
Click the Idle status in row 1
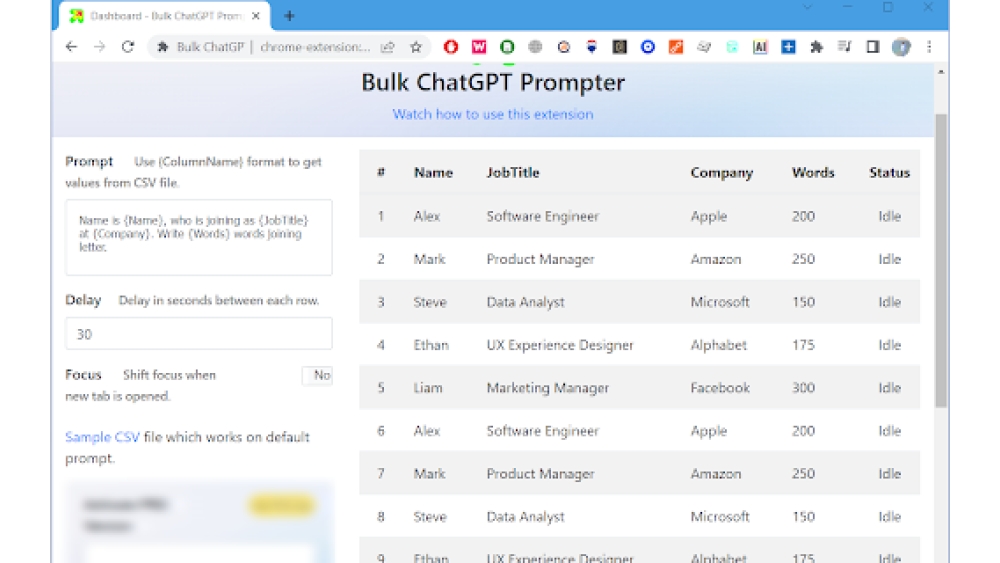pyautogui.click(x=889, y=216)
